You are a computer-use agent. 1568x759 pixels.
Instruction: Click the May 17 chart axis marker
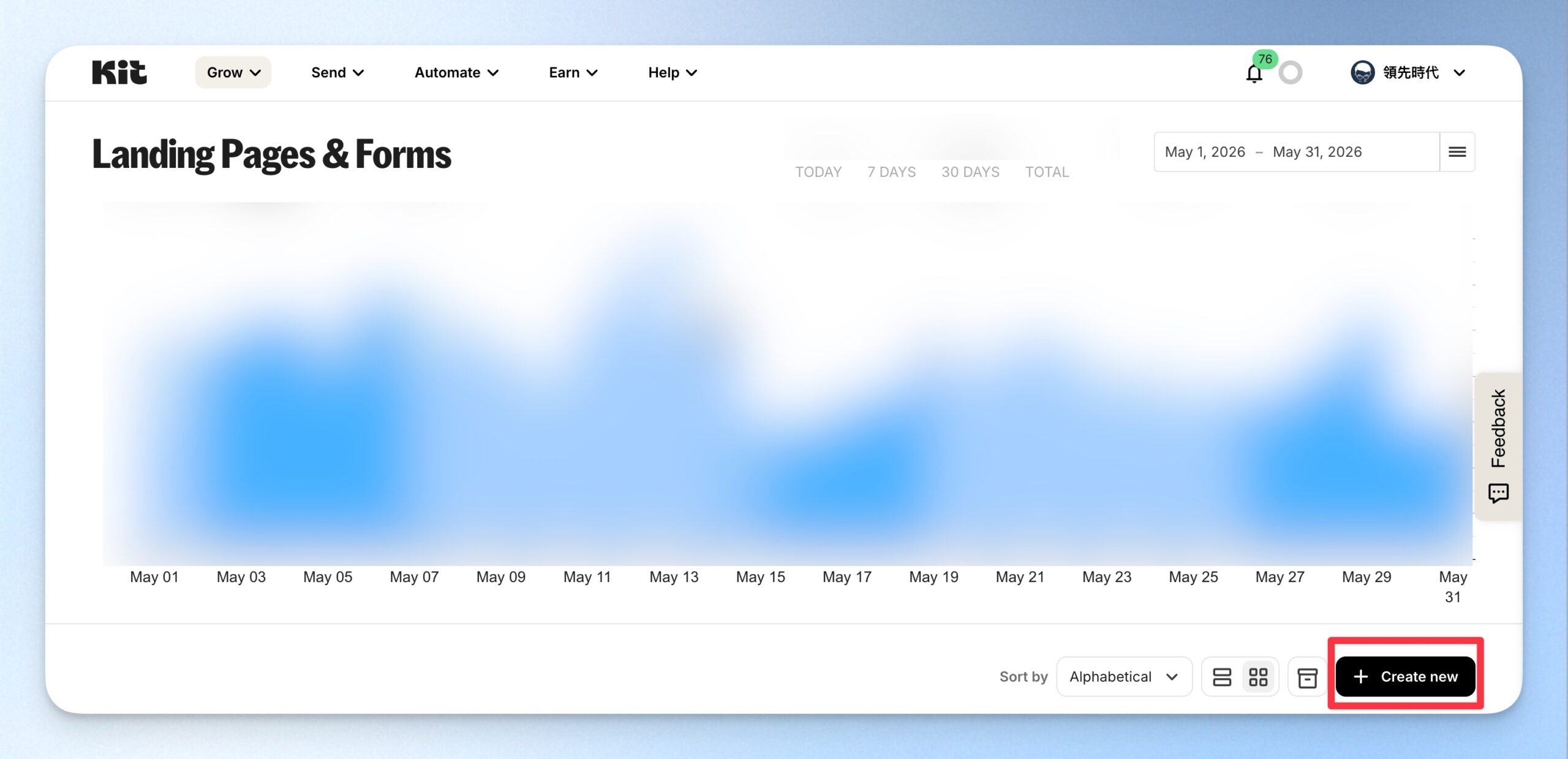click(x=846, y=577)
